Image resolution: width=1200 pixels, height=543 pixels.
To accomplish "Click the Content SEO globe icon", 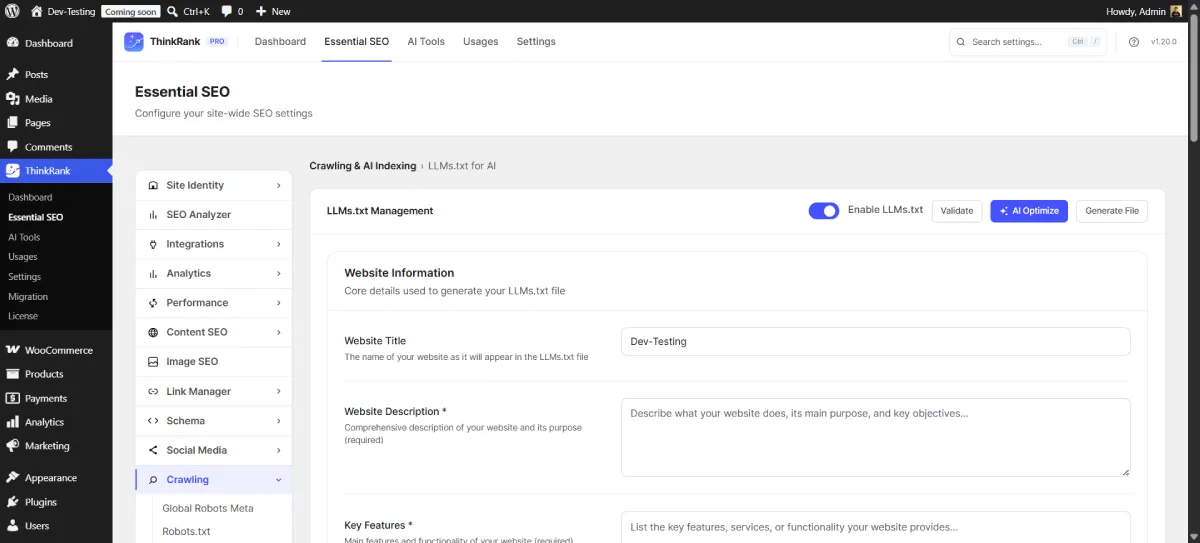I will pos(153,332).
